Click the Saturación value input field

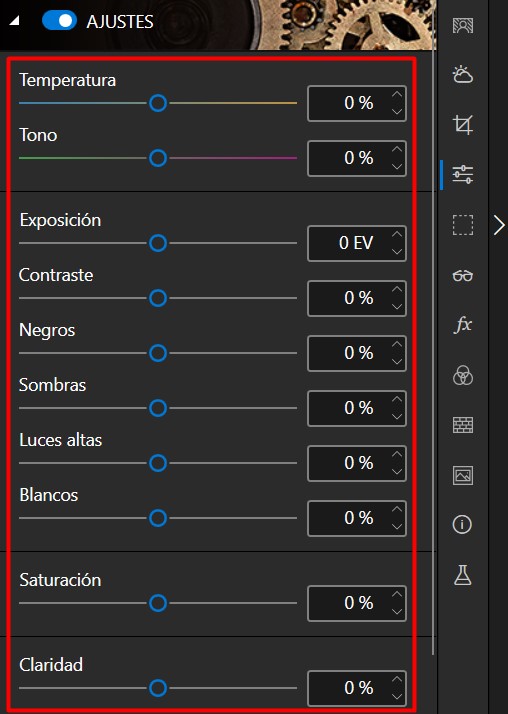357,603
